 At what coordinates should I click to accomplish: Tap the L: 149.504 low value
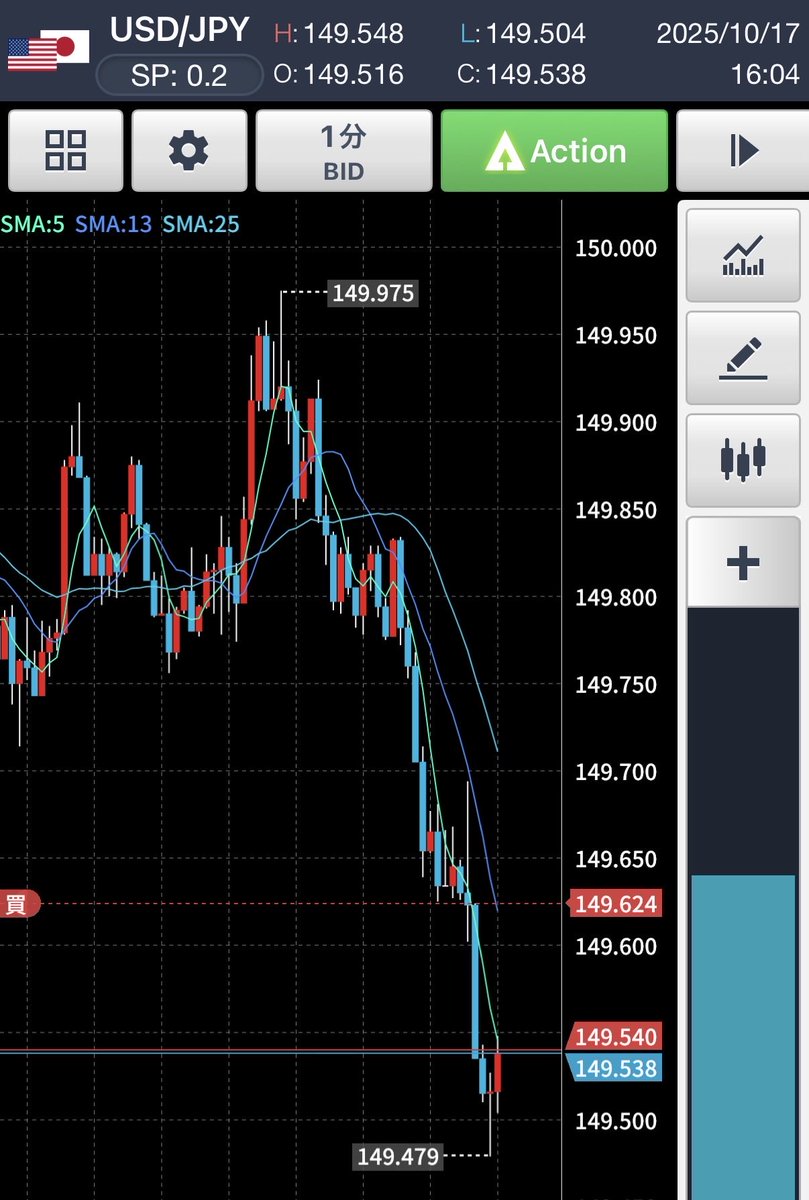(523, 34)
